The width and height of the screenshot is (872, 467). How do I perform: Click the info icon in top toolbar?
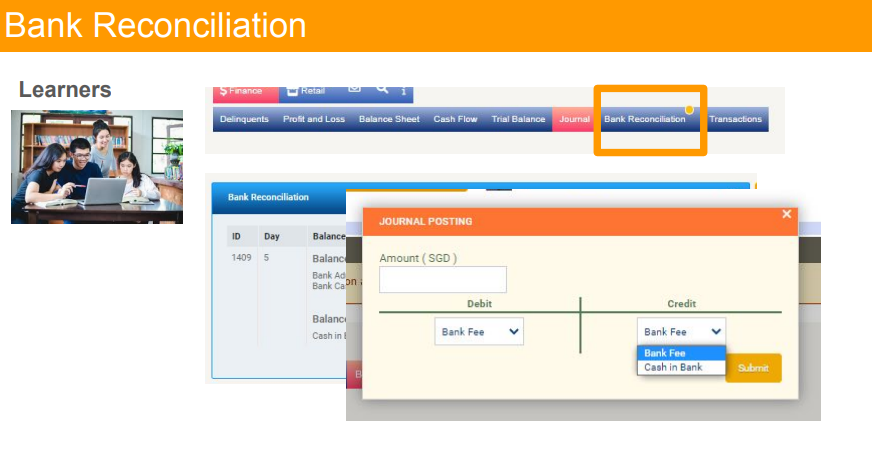pyautogui.click(x=404, y=91)
